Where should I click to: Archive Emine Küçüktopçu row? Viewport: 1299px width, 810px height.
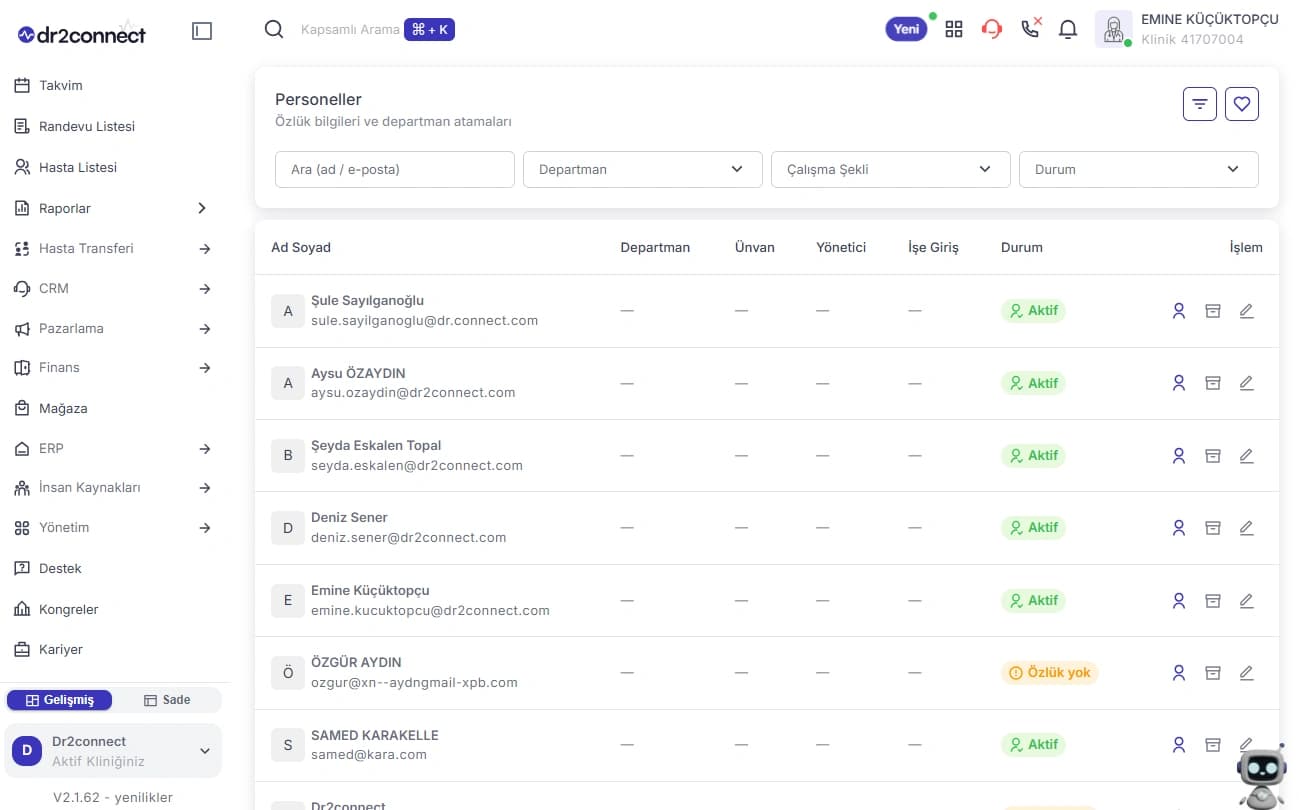[1213, 600]
